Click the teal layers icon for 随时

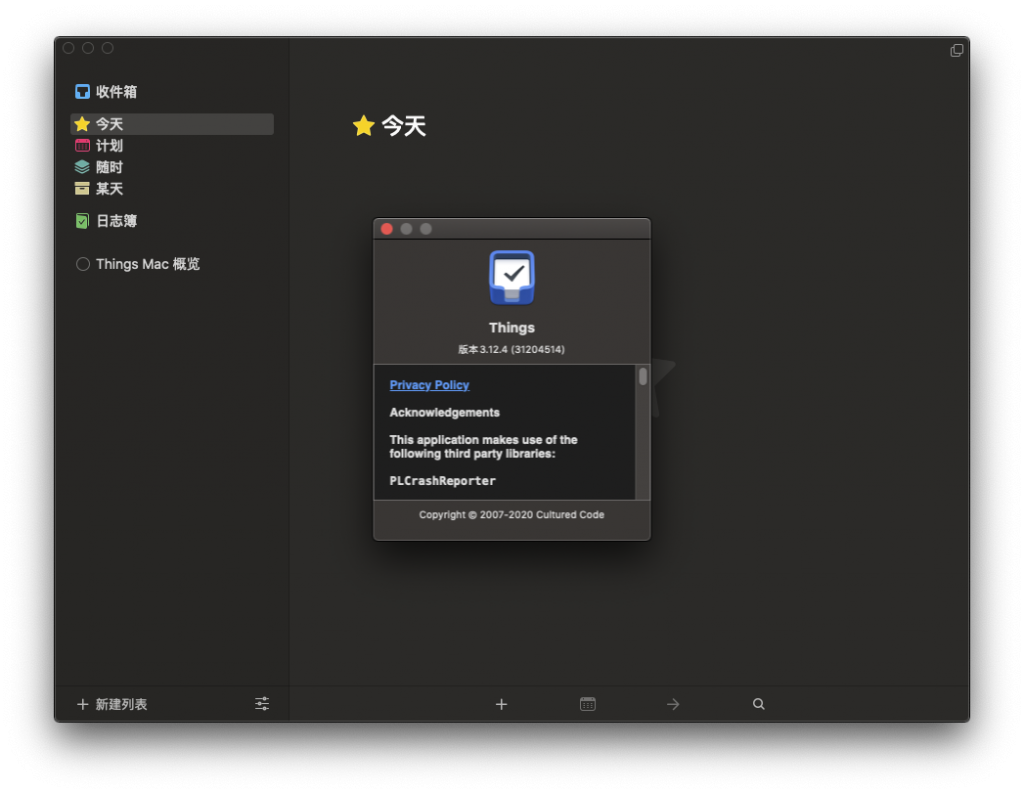82,167
